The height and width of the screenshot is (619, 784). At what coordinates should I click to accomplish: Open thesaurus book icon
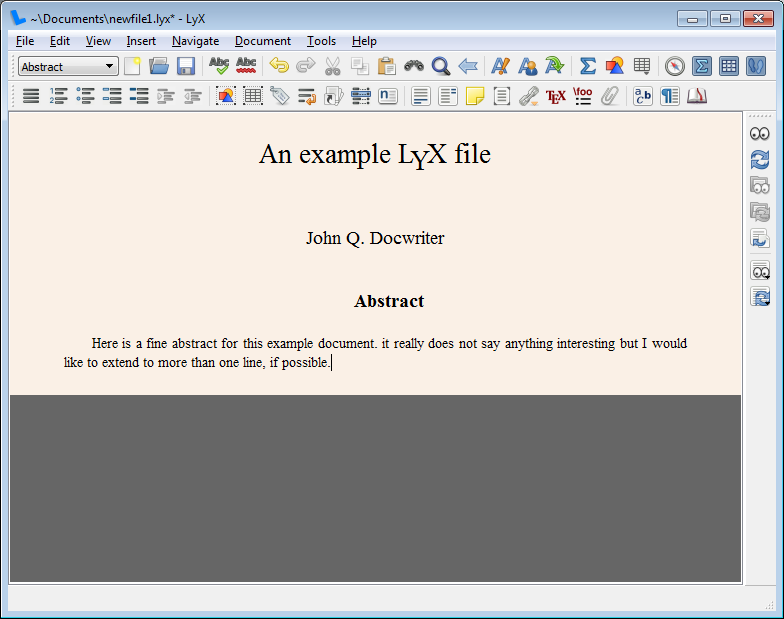click(696, 96)
